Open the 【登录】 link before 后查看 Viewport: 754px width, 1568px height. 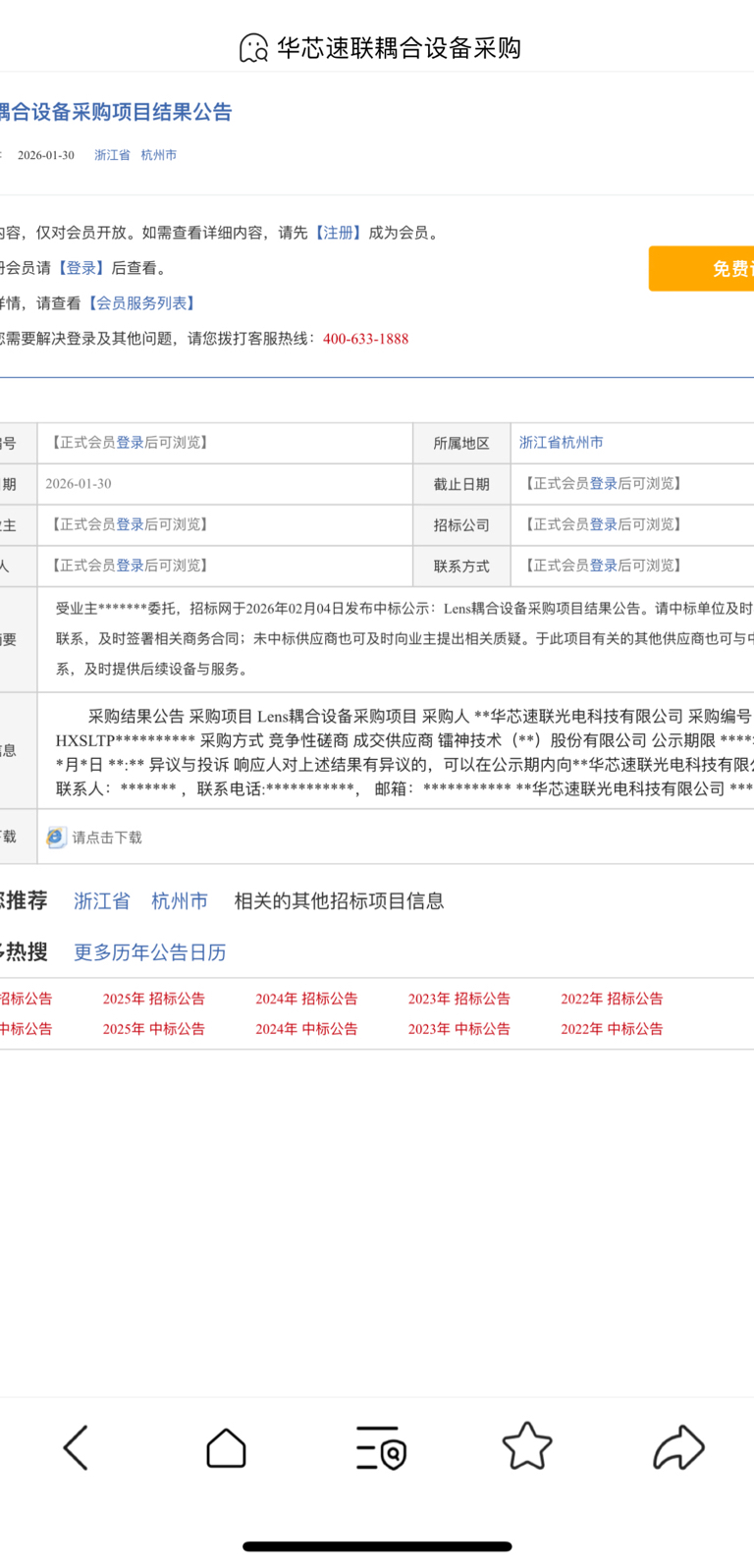click(81, 268)
